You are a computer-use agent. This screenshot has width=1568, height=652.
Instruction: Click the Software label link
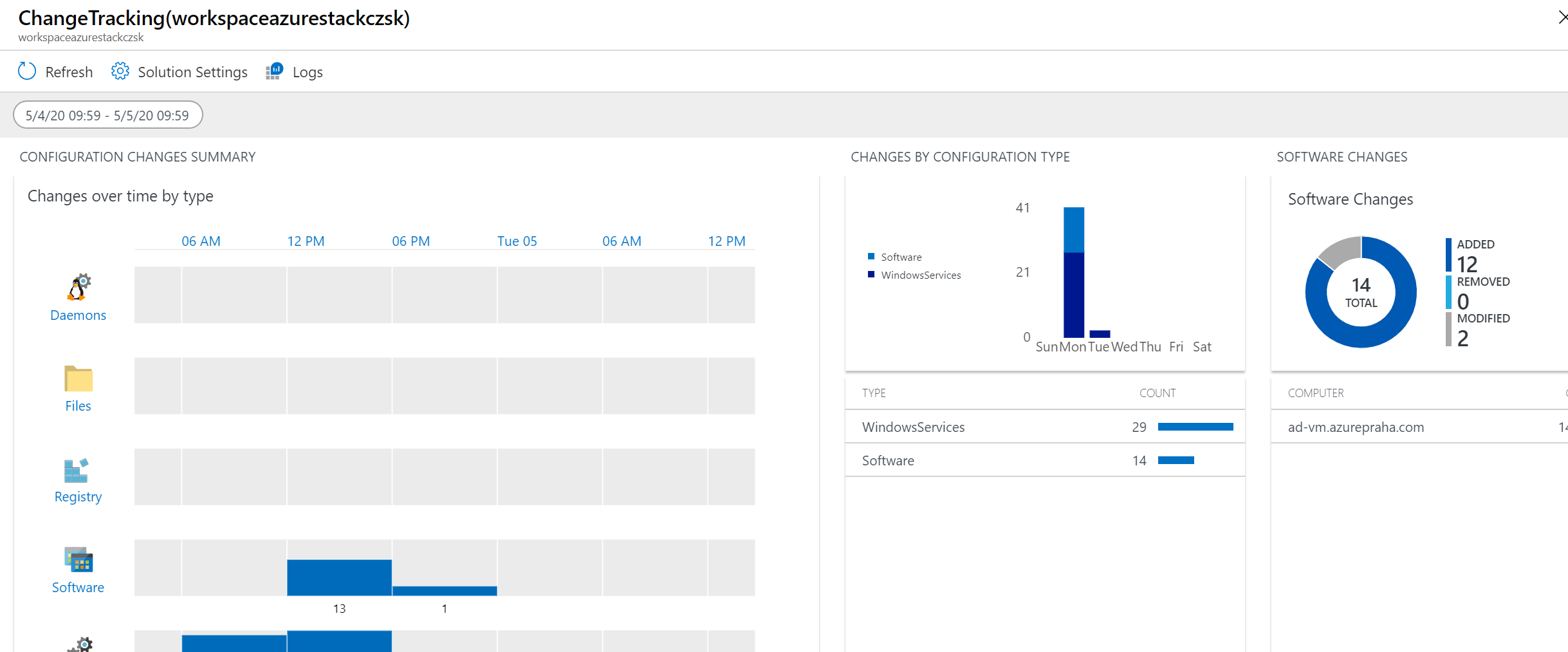point(78,588)
